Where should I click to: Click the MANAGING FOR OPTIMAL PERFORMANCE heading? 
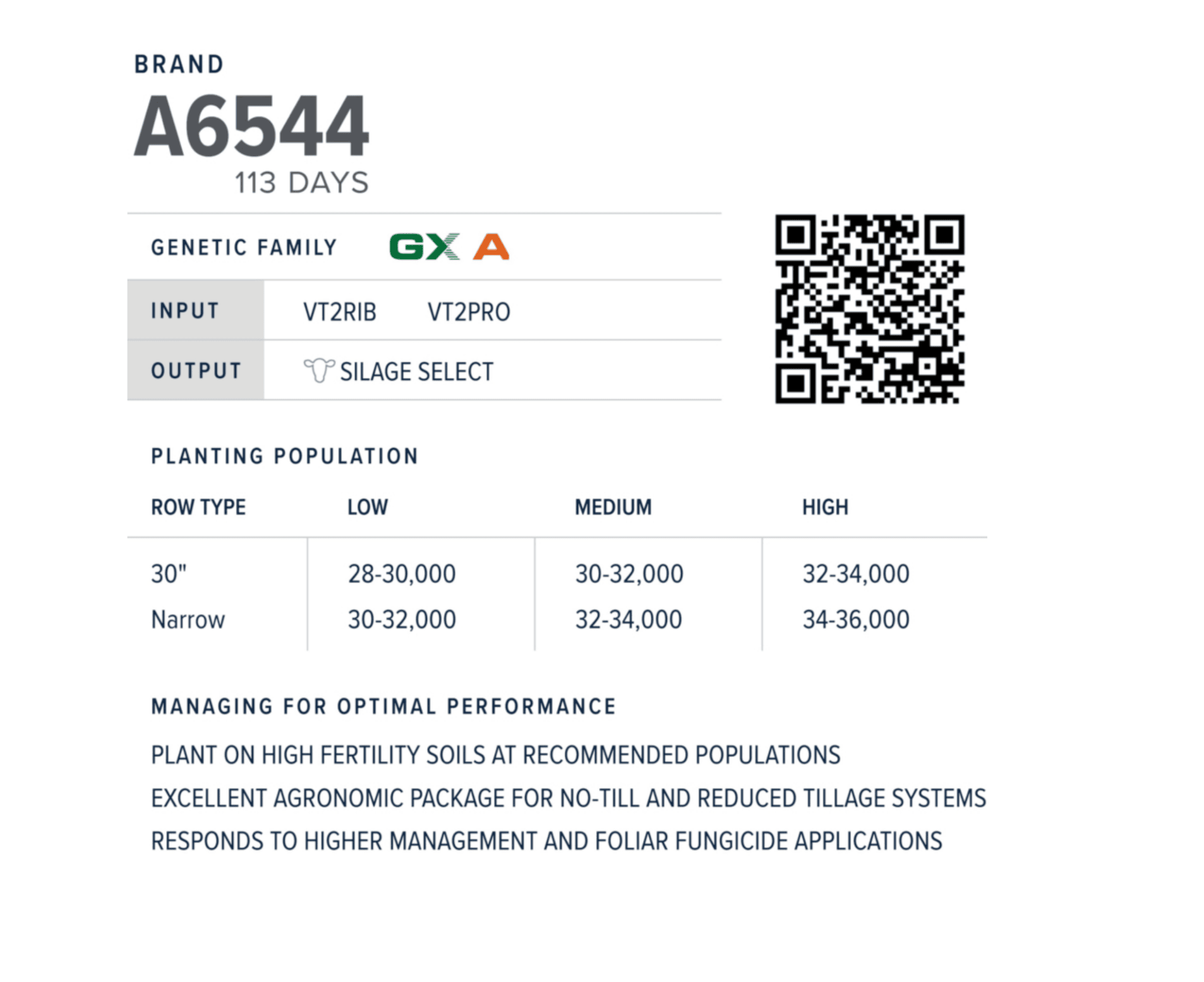click(x=383, y=706)
